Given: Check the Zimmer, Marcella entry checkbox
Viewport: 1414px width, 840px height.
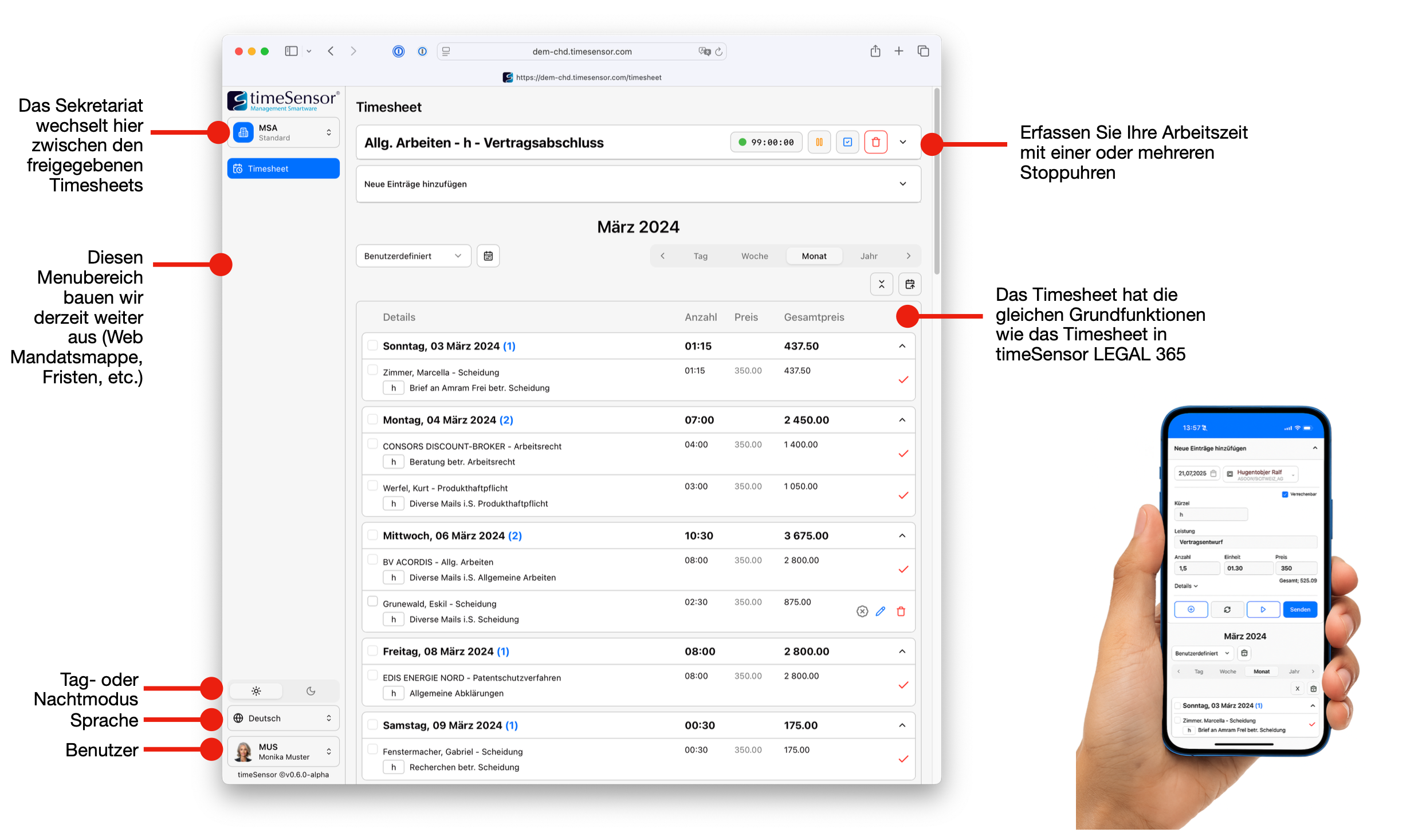Looking at the screenshot, I should (372, 370).
